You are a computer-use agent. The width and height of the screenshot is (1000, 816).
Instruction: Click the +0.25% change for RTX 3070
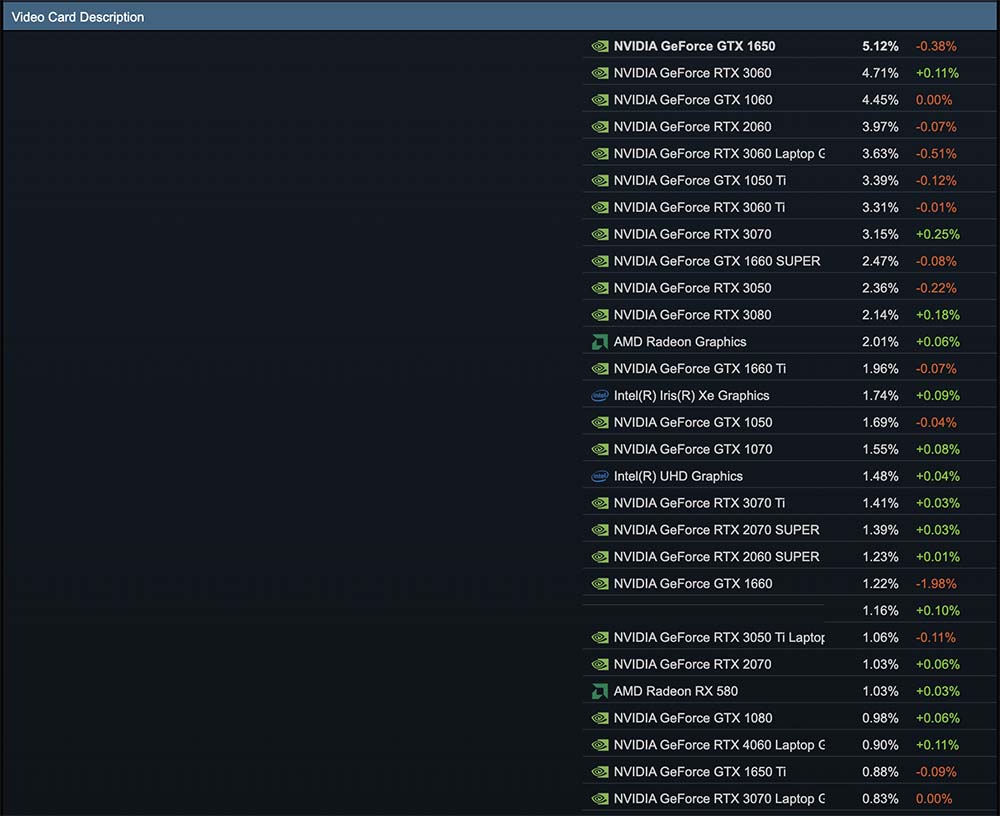coord(937,235)
